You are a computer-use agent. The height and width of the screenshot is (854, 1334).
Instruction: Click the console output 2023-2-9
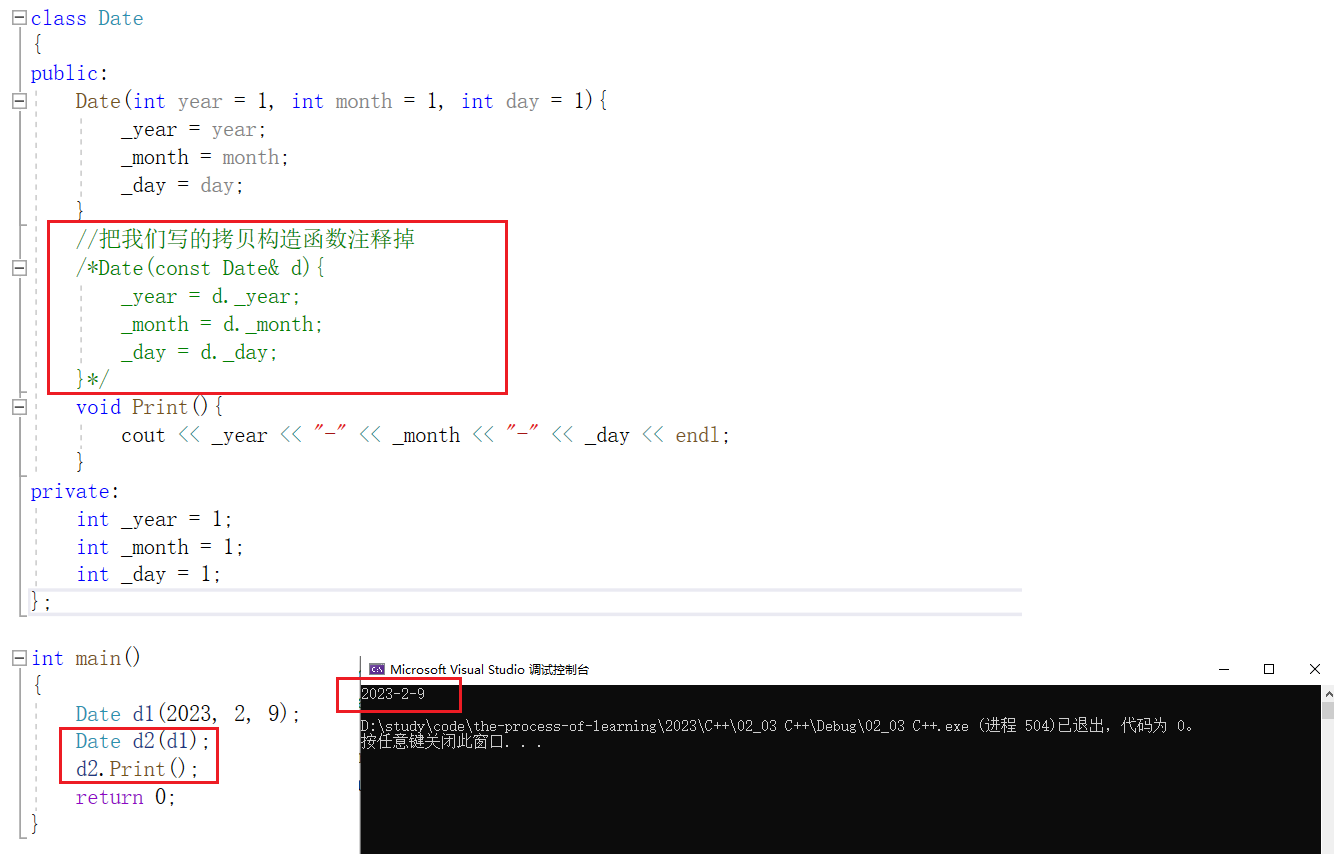point(393,694)
